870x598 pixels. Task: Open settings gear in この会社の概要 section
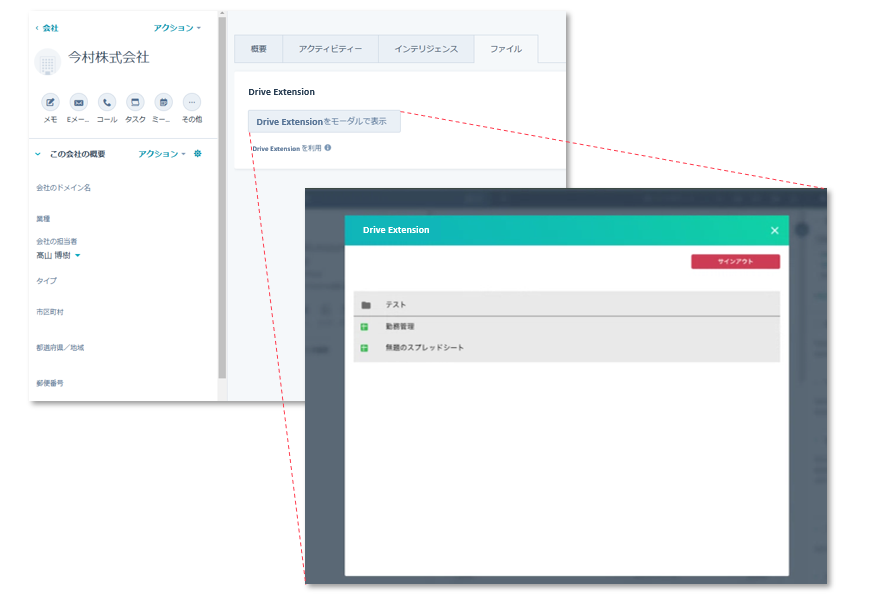click(198, 154)
